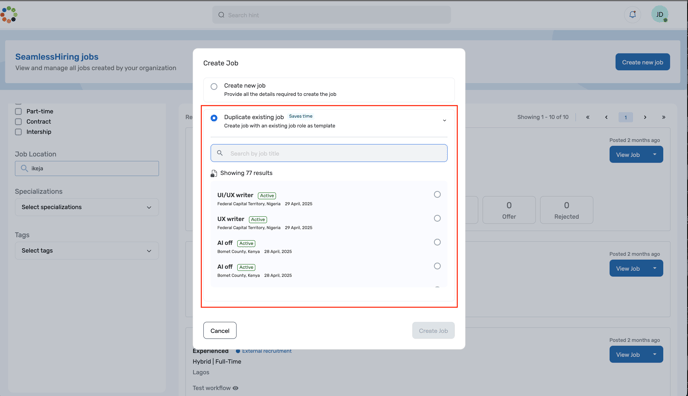
Task: Open the first View Job dropdown arrow
Action: 655,154
